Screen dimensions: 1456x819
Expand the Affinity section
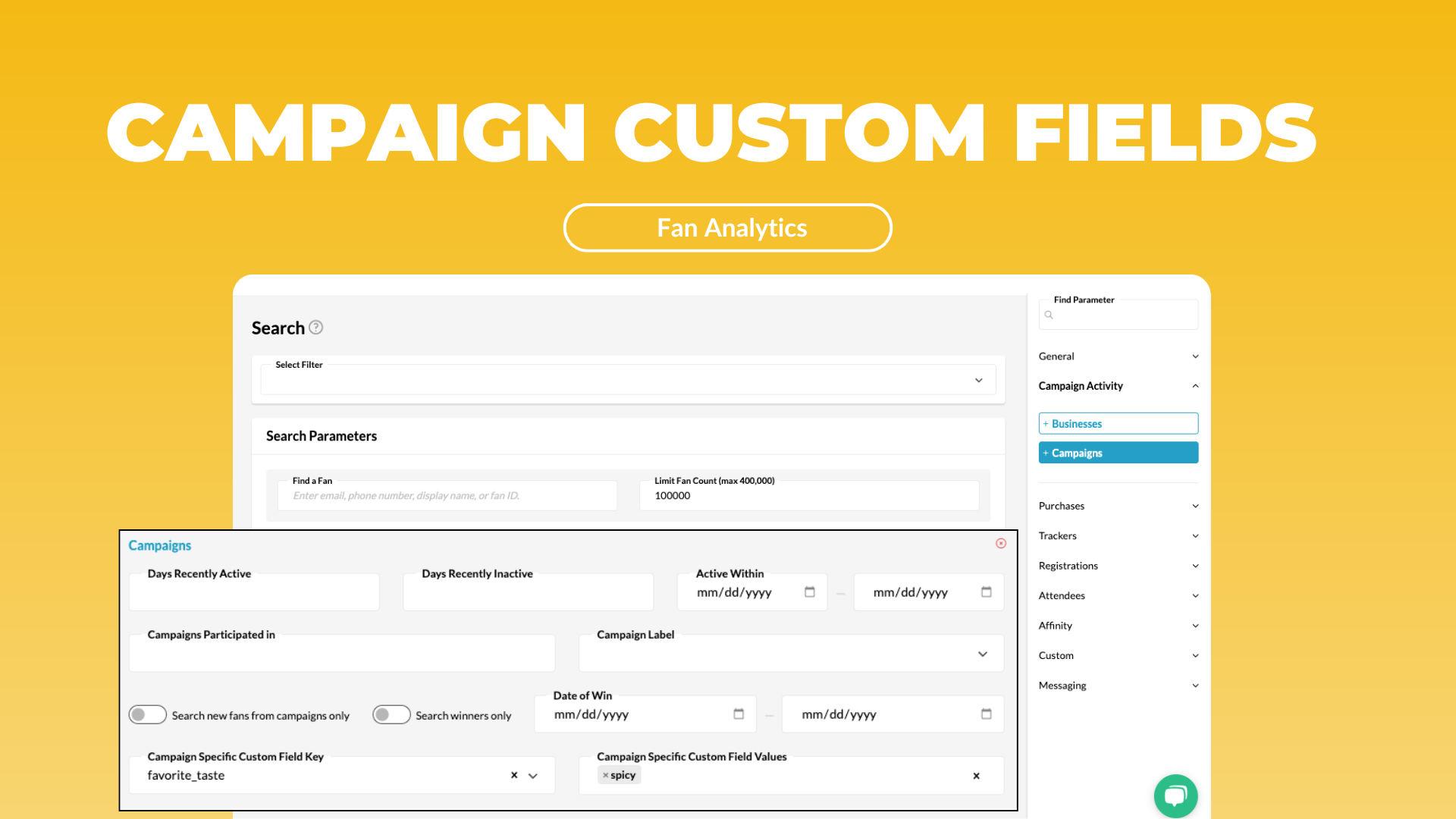(x=1119, y=626)
